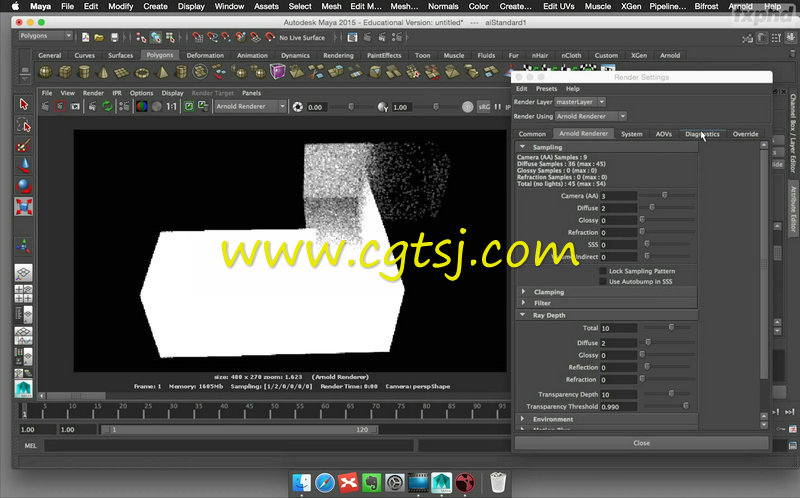The width and height of the screenshot is (800, 498).
Task: Switch to the Common tab in Render Settings
Action: click(532, 134)
